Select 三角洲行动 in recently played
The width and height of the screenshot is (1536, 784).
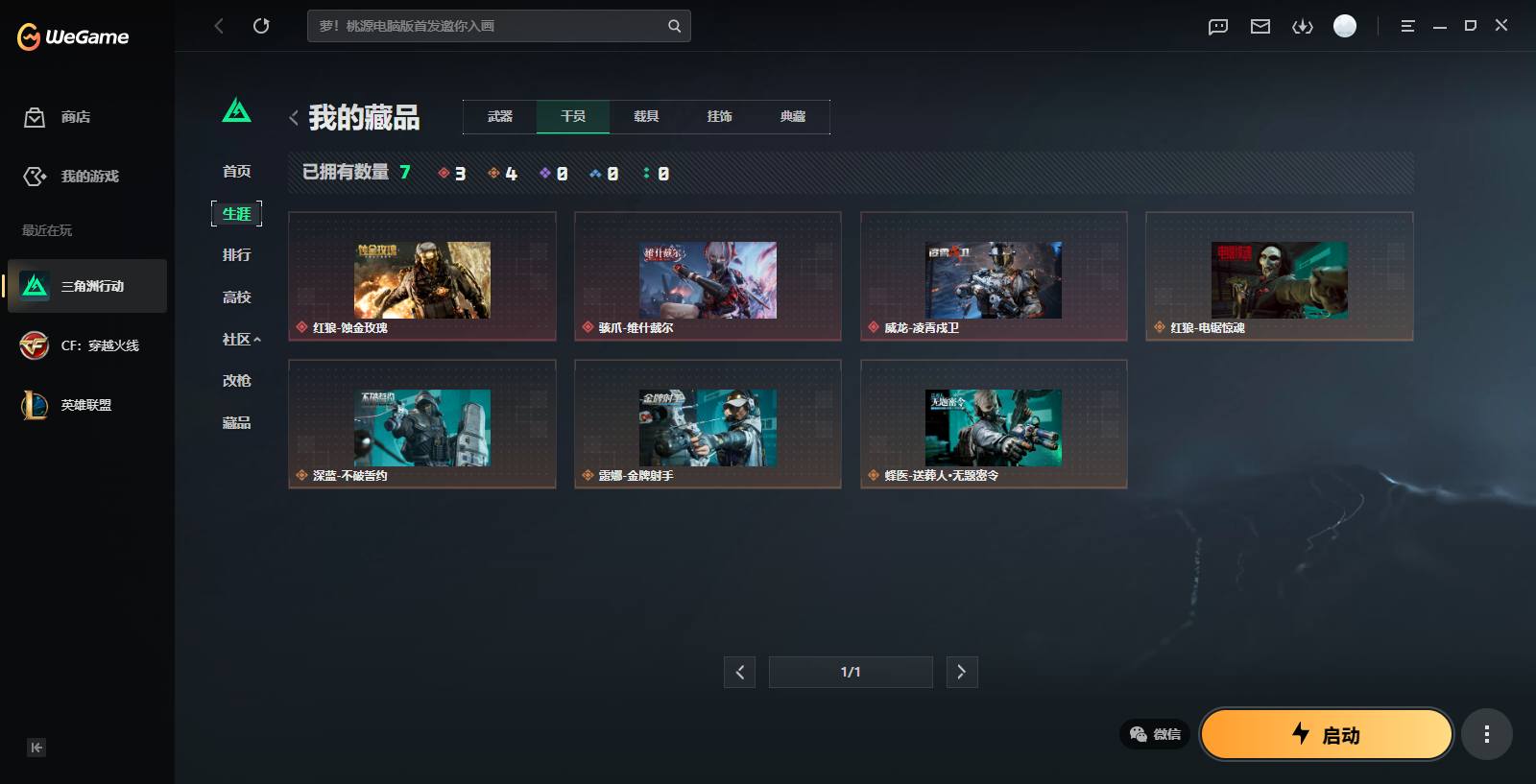pyautogui.click(x=87, y=286)
